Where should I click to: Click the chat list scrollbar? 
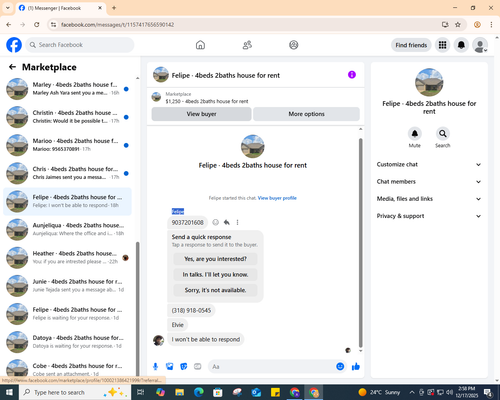137,308
